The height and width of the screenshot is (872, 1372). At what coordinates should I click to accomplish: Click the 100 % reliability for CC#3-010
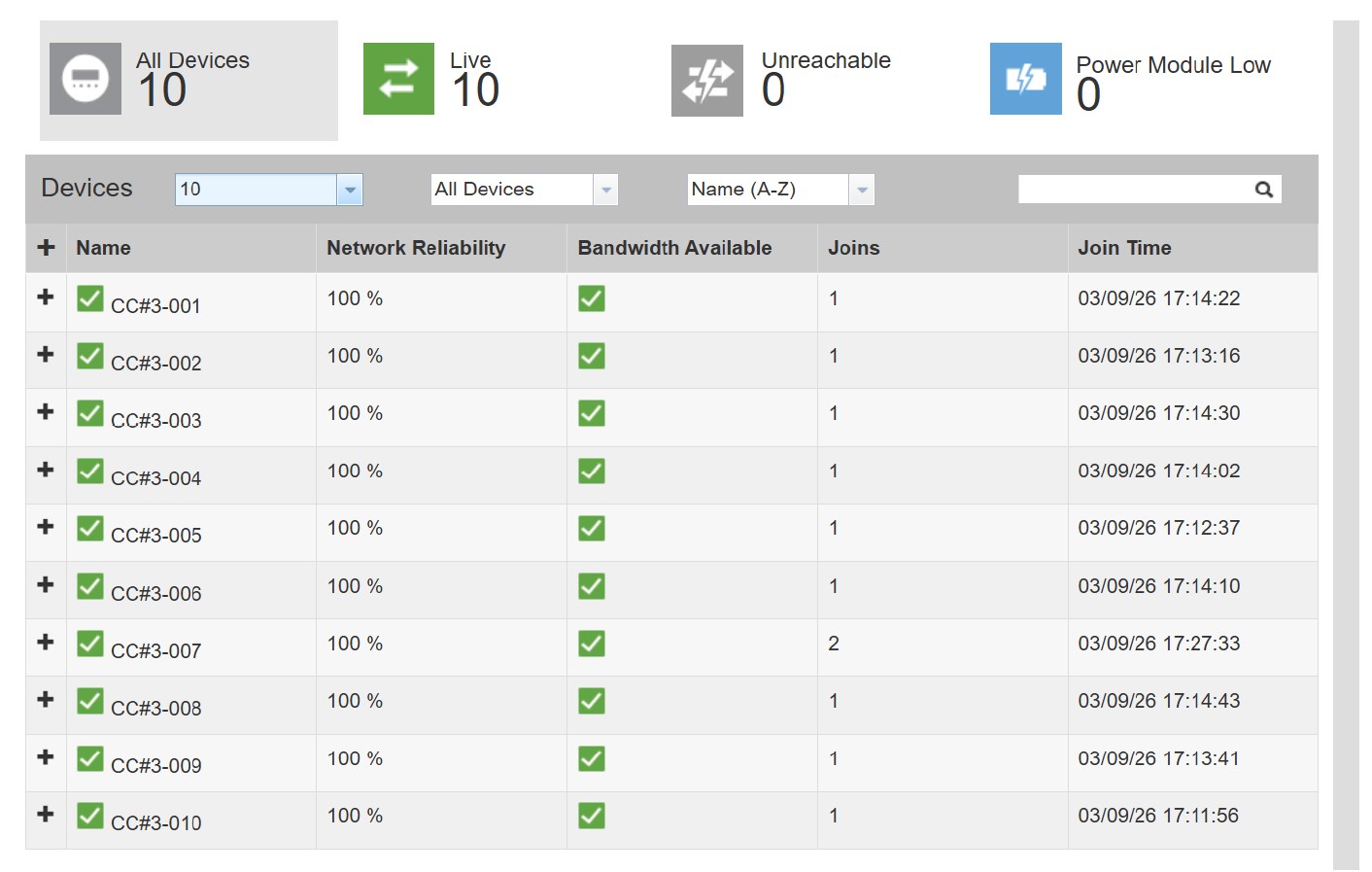355,816
